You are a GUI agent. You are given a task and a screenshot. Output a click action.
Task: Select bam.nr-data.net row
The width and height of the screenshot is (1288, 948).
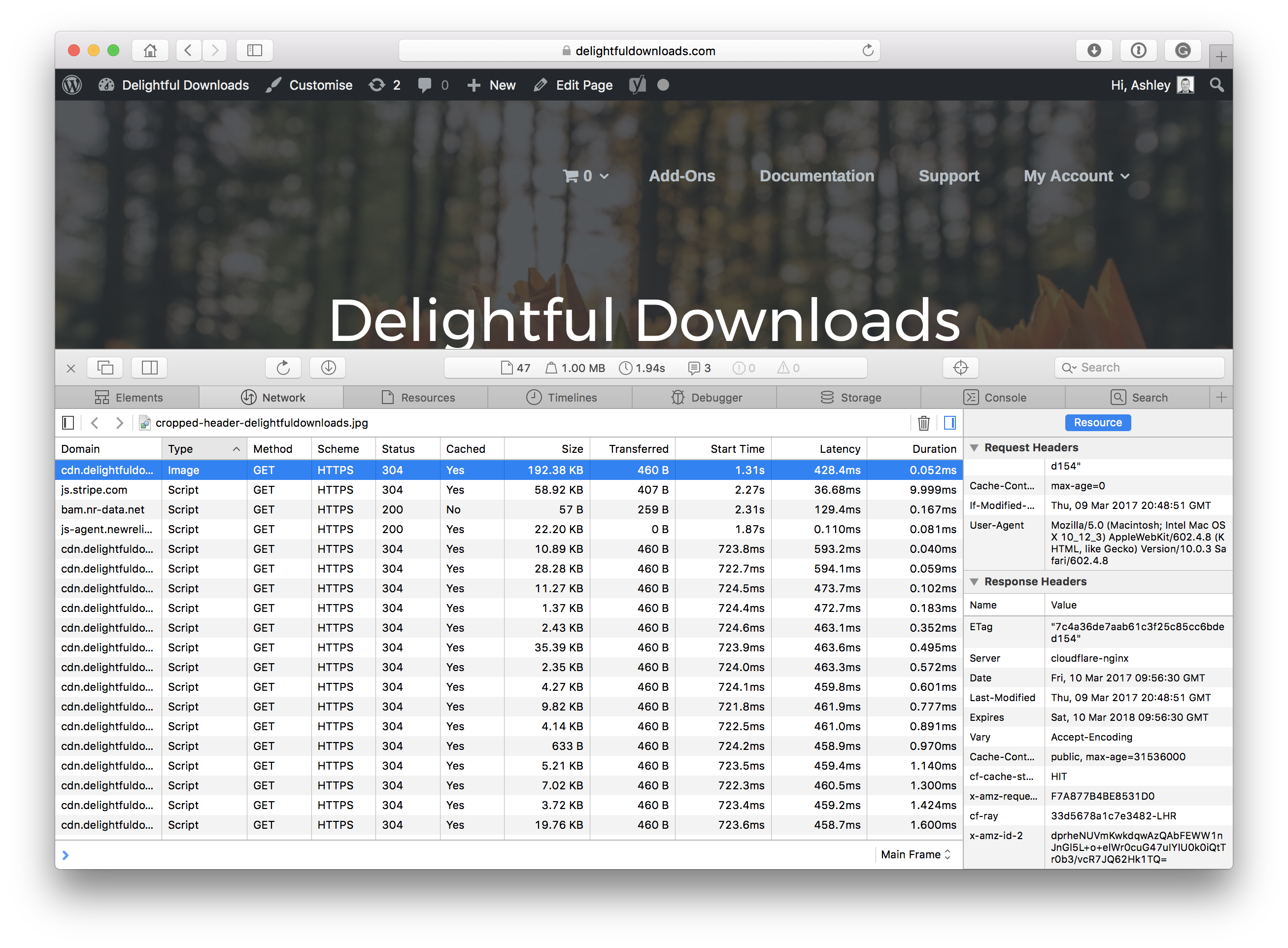(x=509, y=509)
